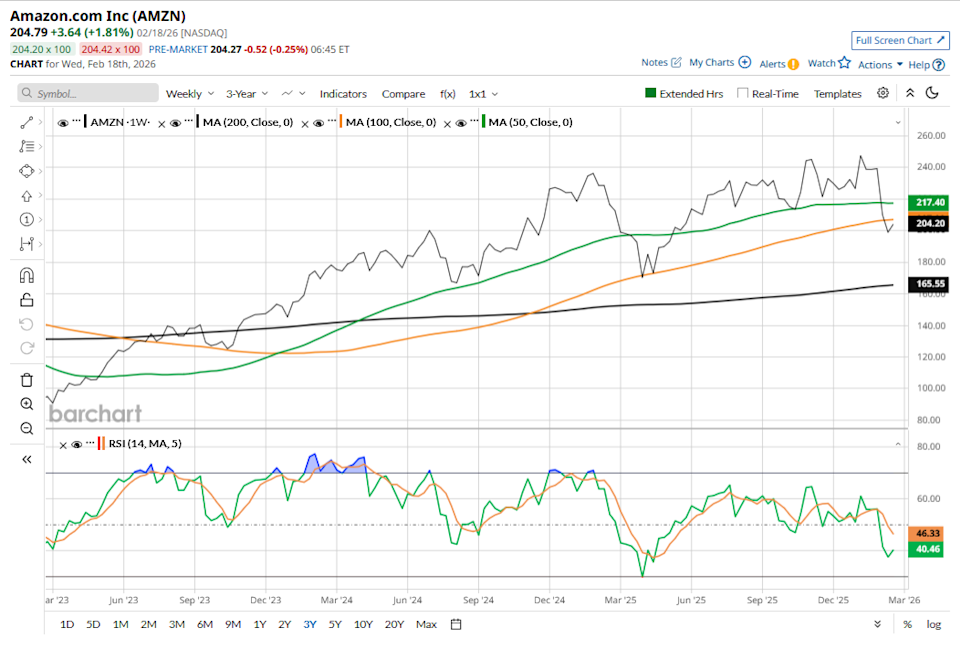This screenshot has width=960, height=649.
Task: Toggle the magnet snap tool
Action: pyautogui.click(x=27, y=276)
